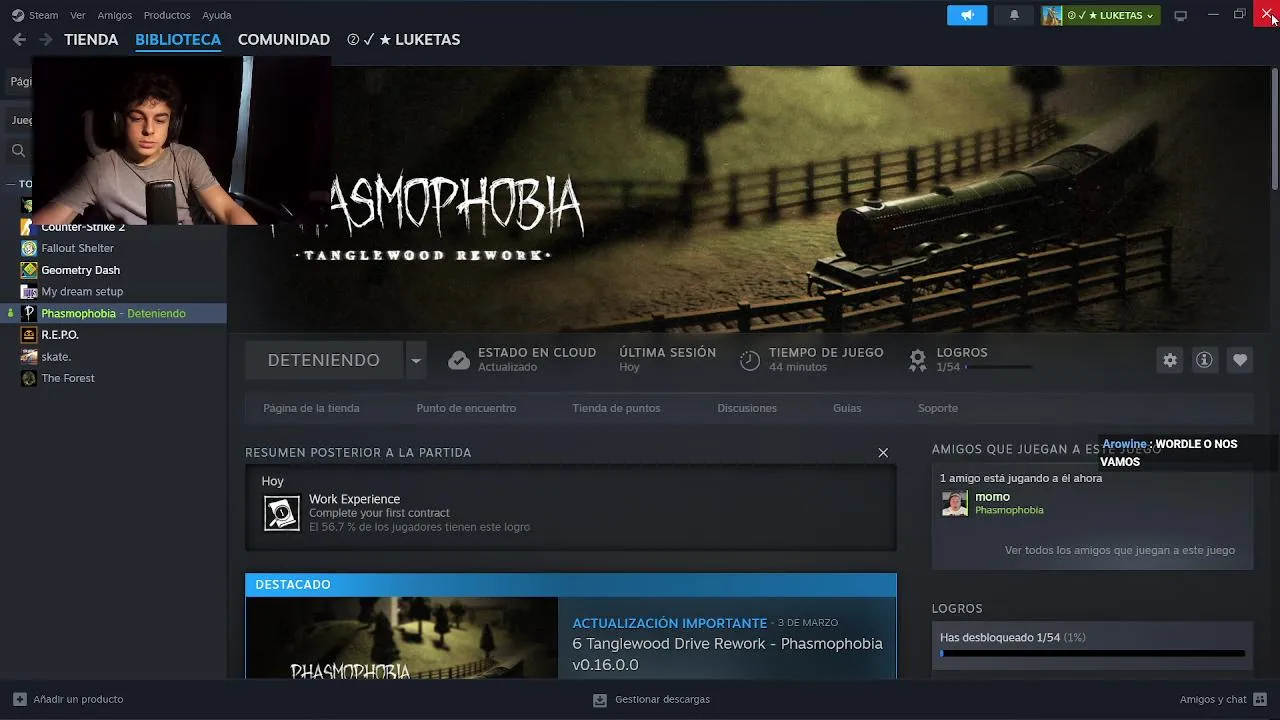
Task: Switch to BIBLIOTECA tab
Action: tap(178, 40)
